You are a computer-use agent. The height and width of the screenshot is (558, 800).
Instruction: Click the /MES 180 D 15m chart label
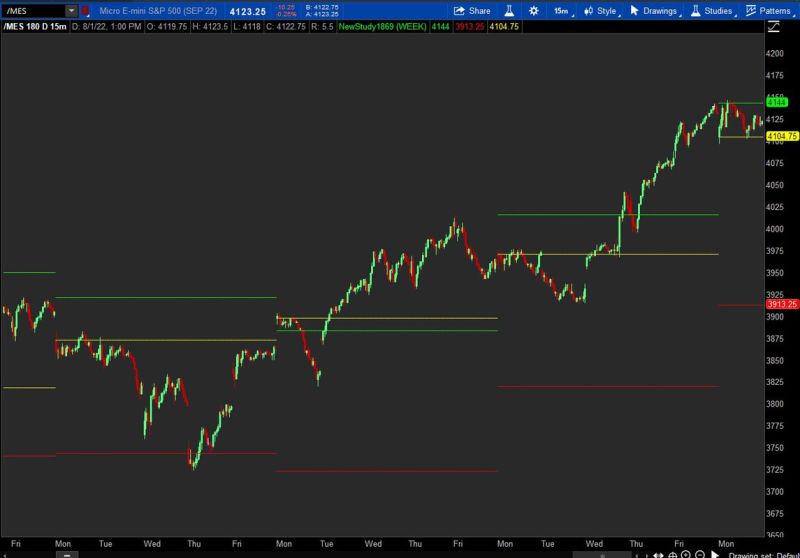click(x=35, y=27)
